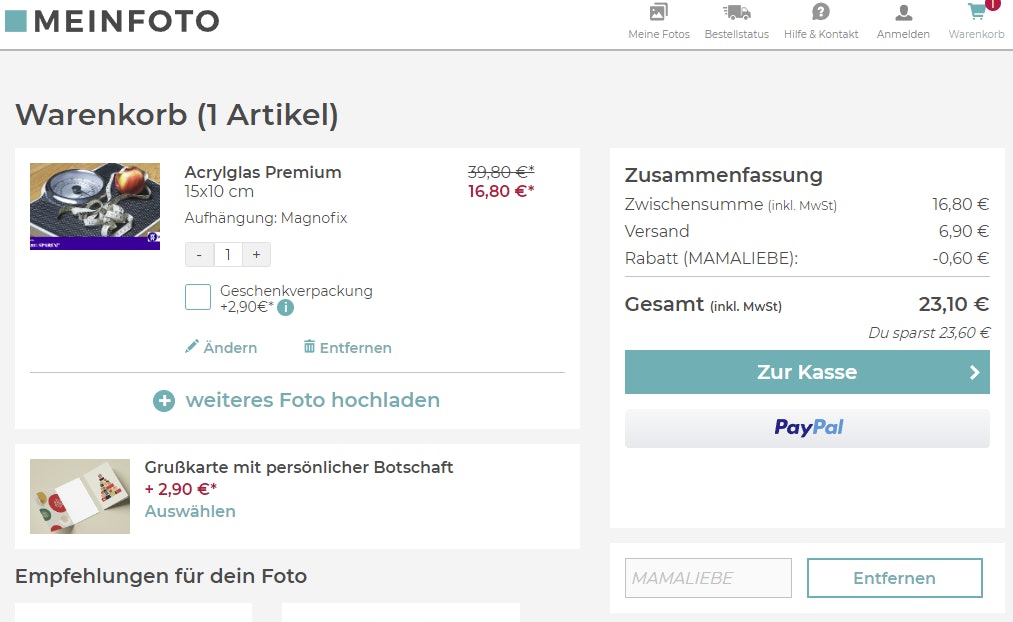This screenshot has width=1013, height=622.
Task: Click the Anmelden user icon
Action: [x=902, y=14]
